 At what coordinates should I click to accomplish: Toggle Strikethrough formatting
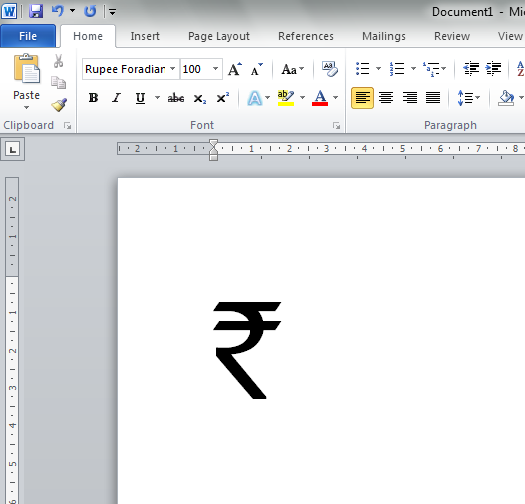(176, 98)
